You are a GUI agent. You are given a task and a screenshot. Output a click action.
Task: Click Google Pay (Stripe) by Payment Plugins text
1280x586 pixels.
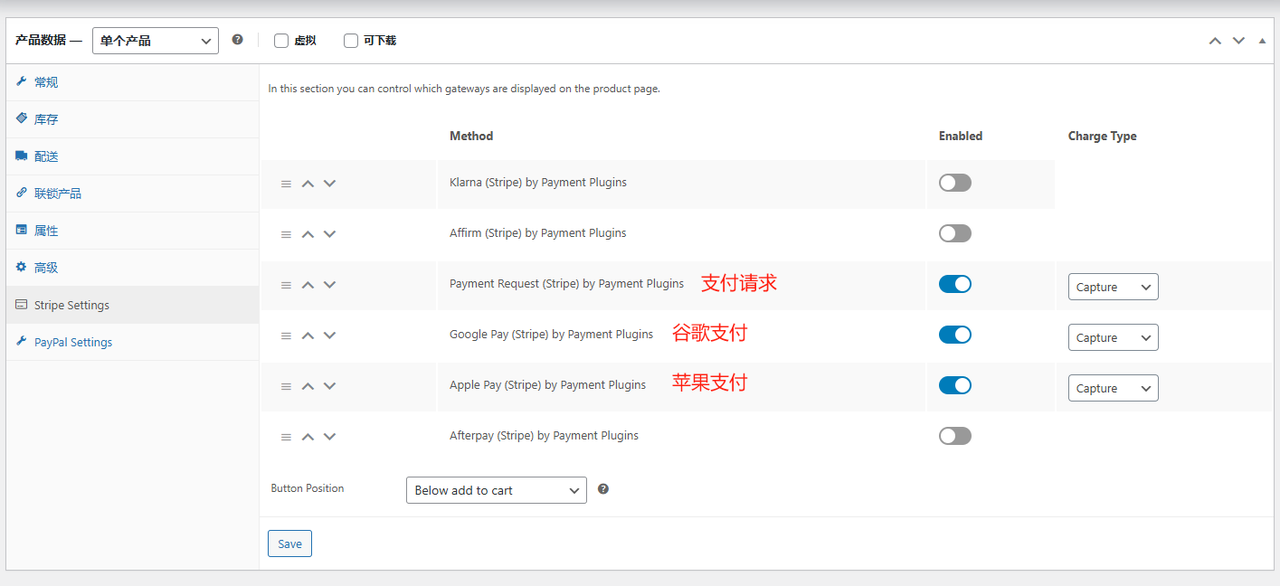[551, 335]
